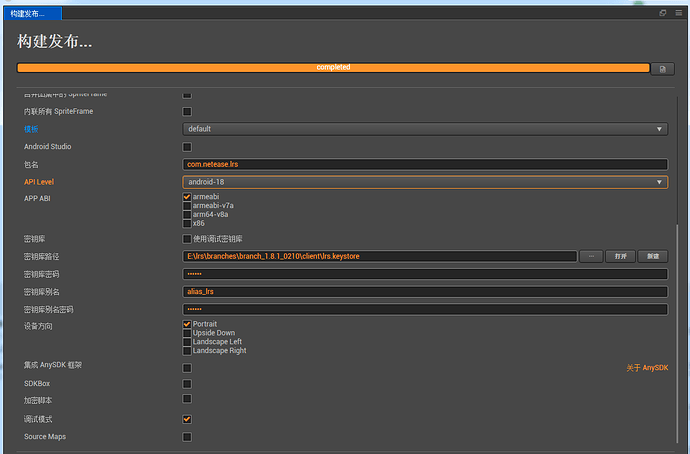This screenshot has width=690, height=454.
Task: Click the settings list vertical scrollbar
Action: coord(678,334)
